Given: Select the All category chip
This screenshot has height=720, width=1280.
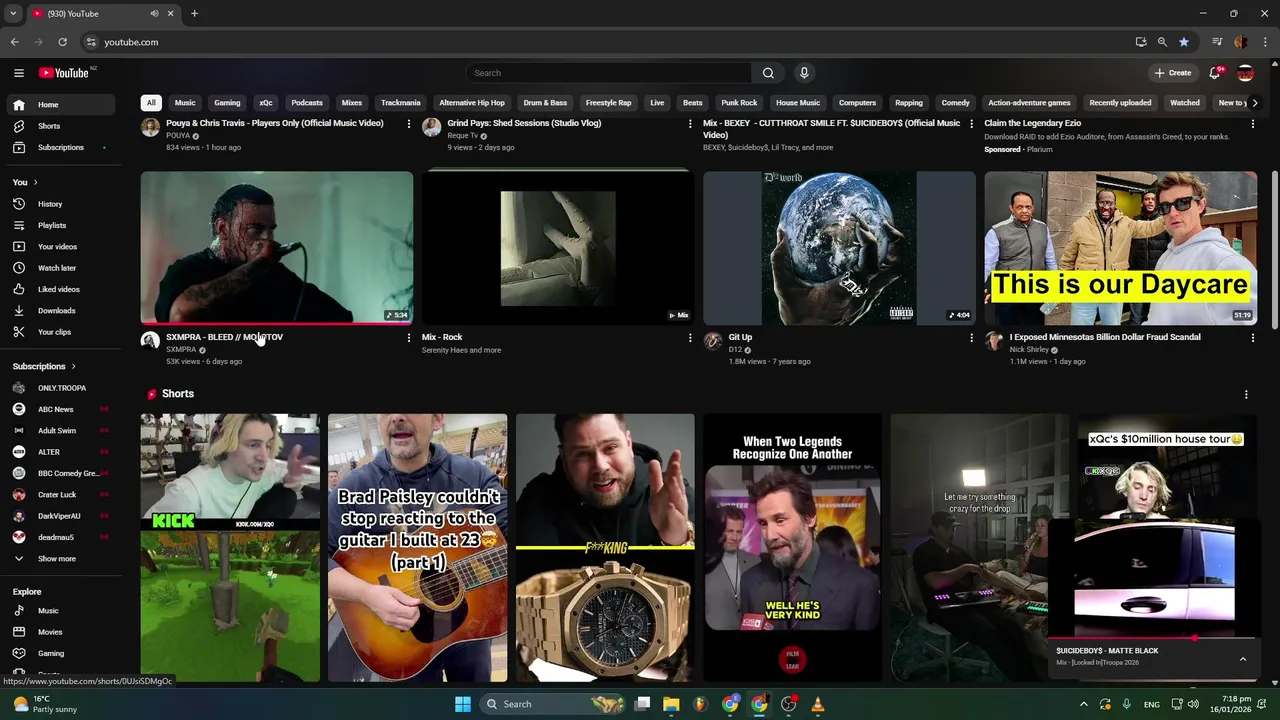Looking at the screenshot, I should pos(151,103).
